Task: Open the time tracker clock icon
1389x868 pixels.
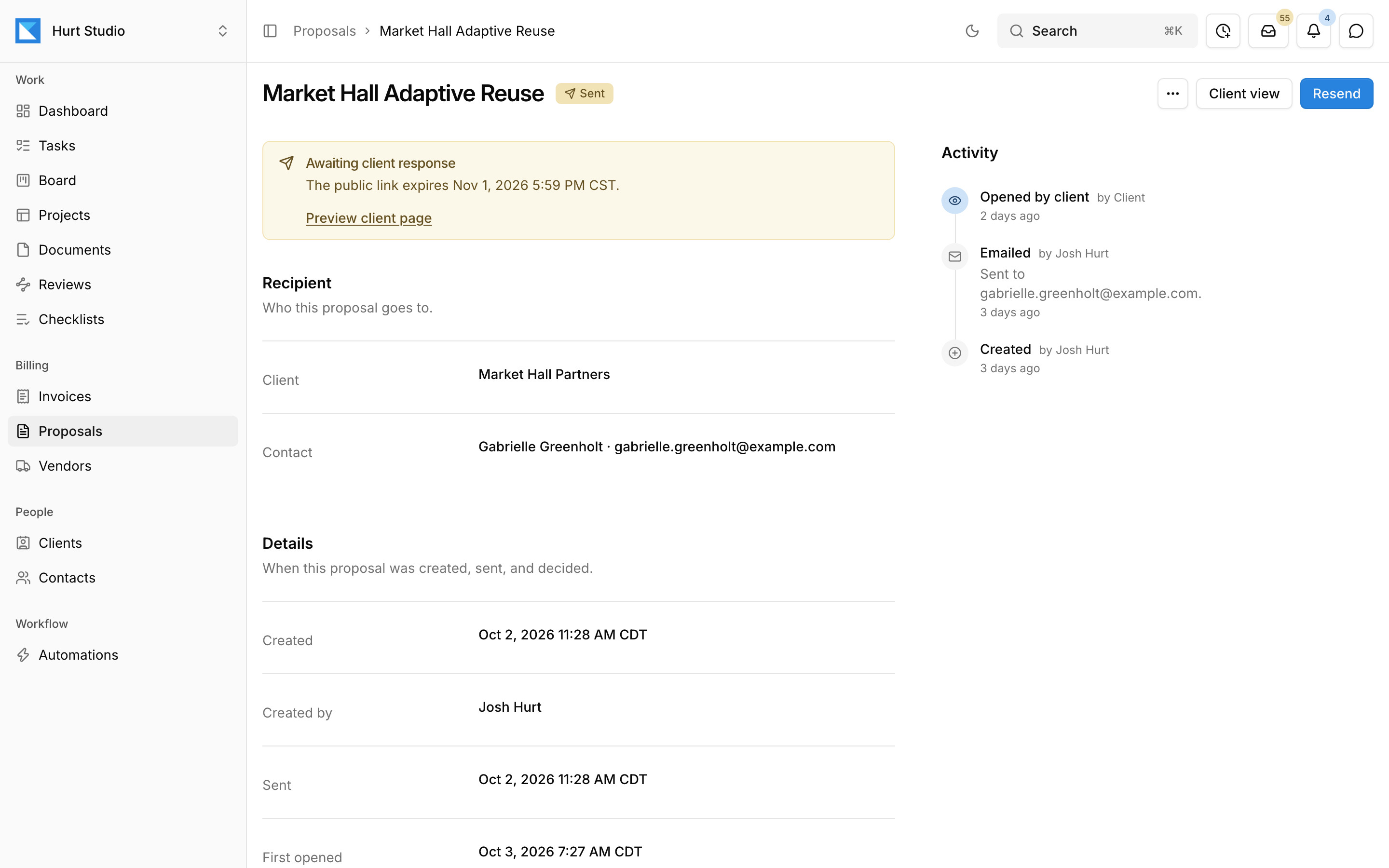Action: point(1223,31)
